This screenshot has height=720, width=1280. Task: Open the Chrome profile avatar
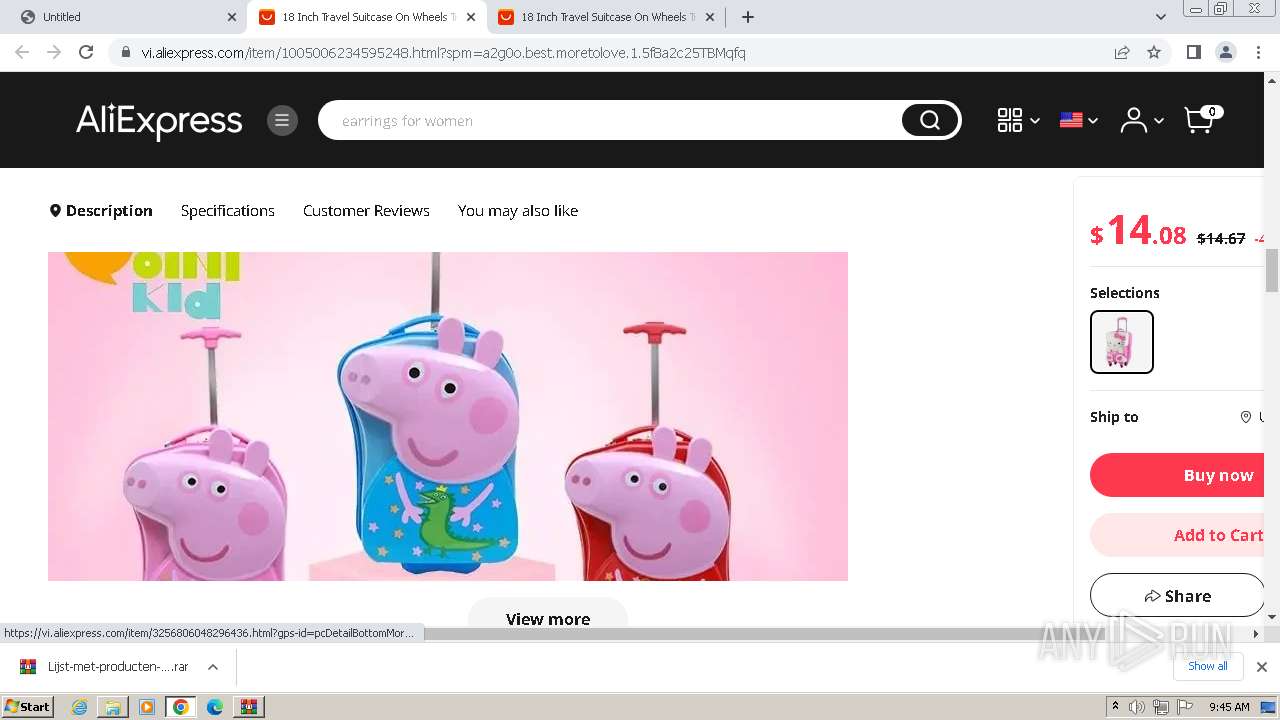pos(1225,52)
